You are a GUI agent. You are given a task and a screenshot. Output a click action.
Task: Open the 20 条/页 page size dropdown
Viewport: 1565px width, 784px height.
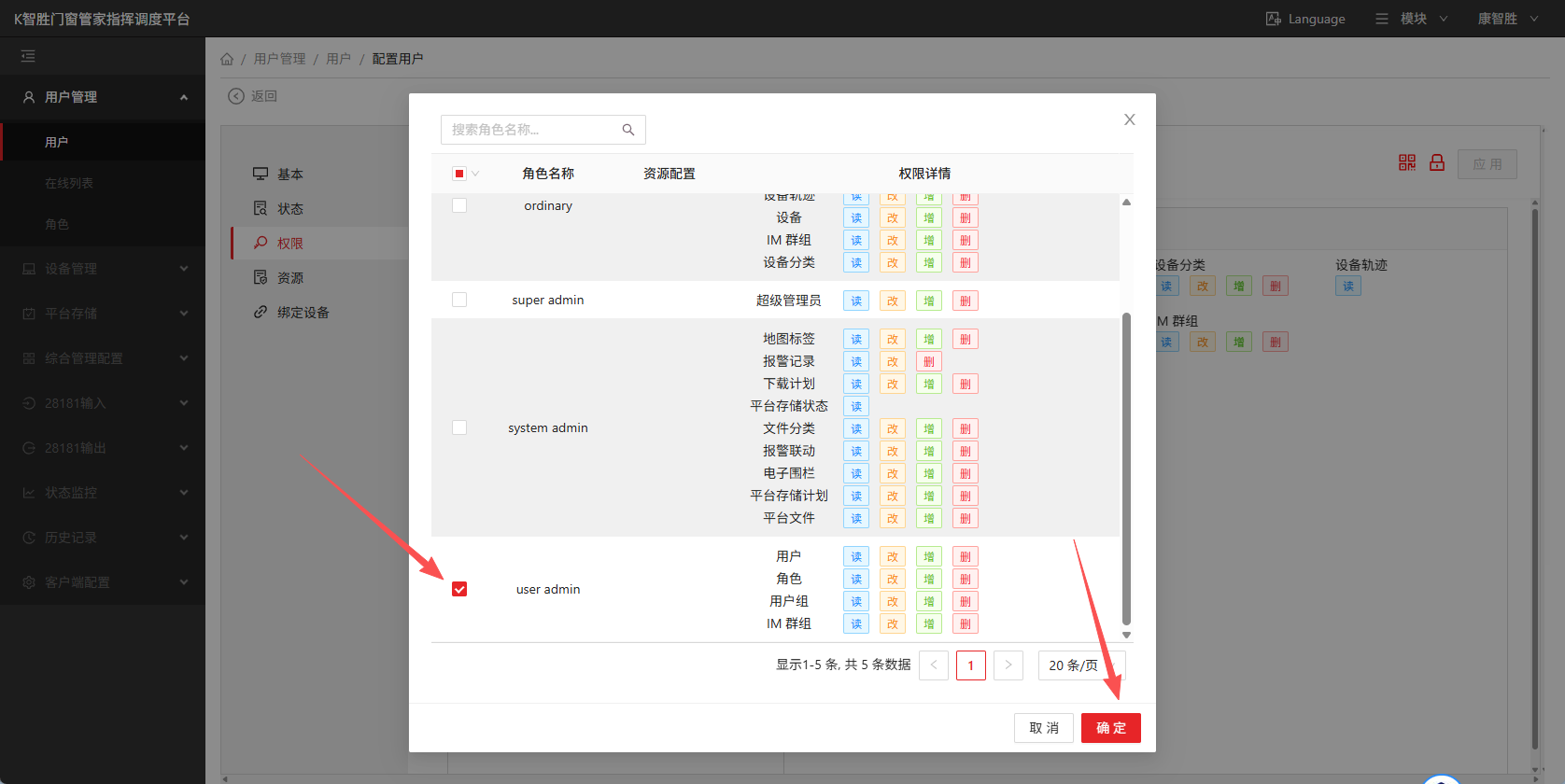(1081, 665)
